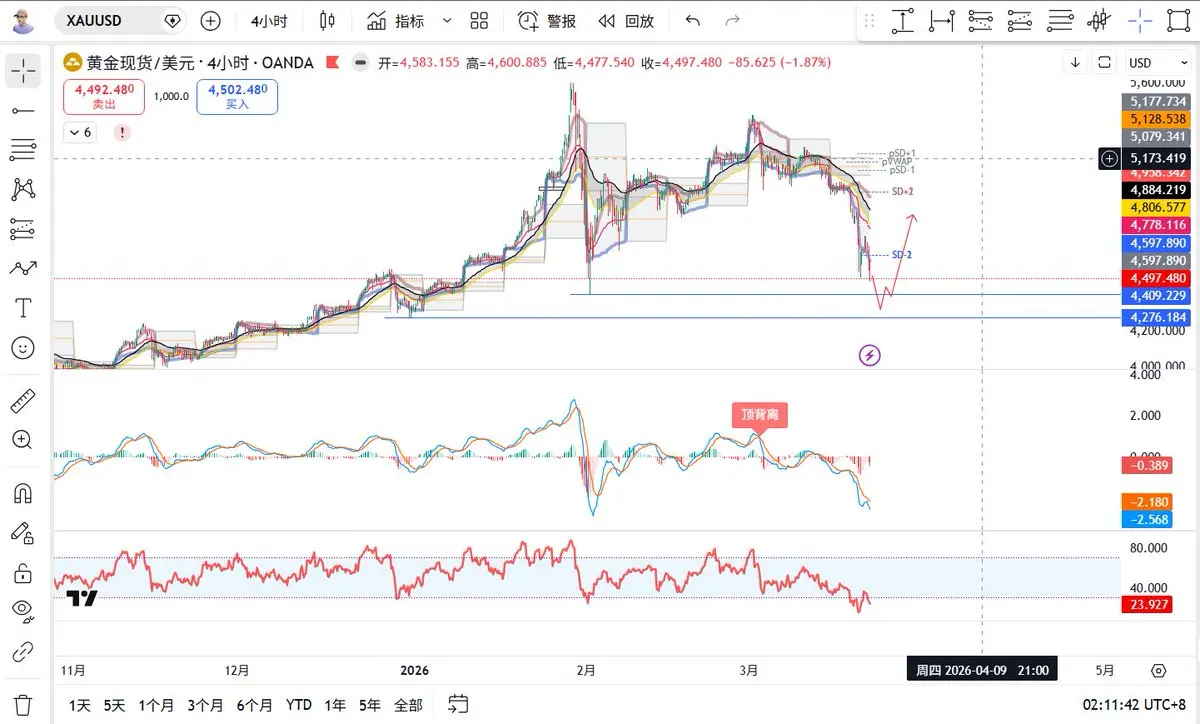Expand the indicator templates chevron
Viewport: 1200px width, 724px height.
pos(447,20)
